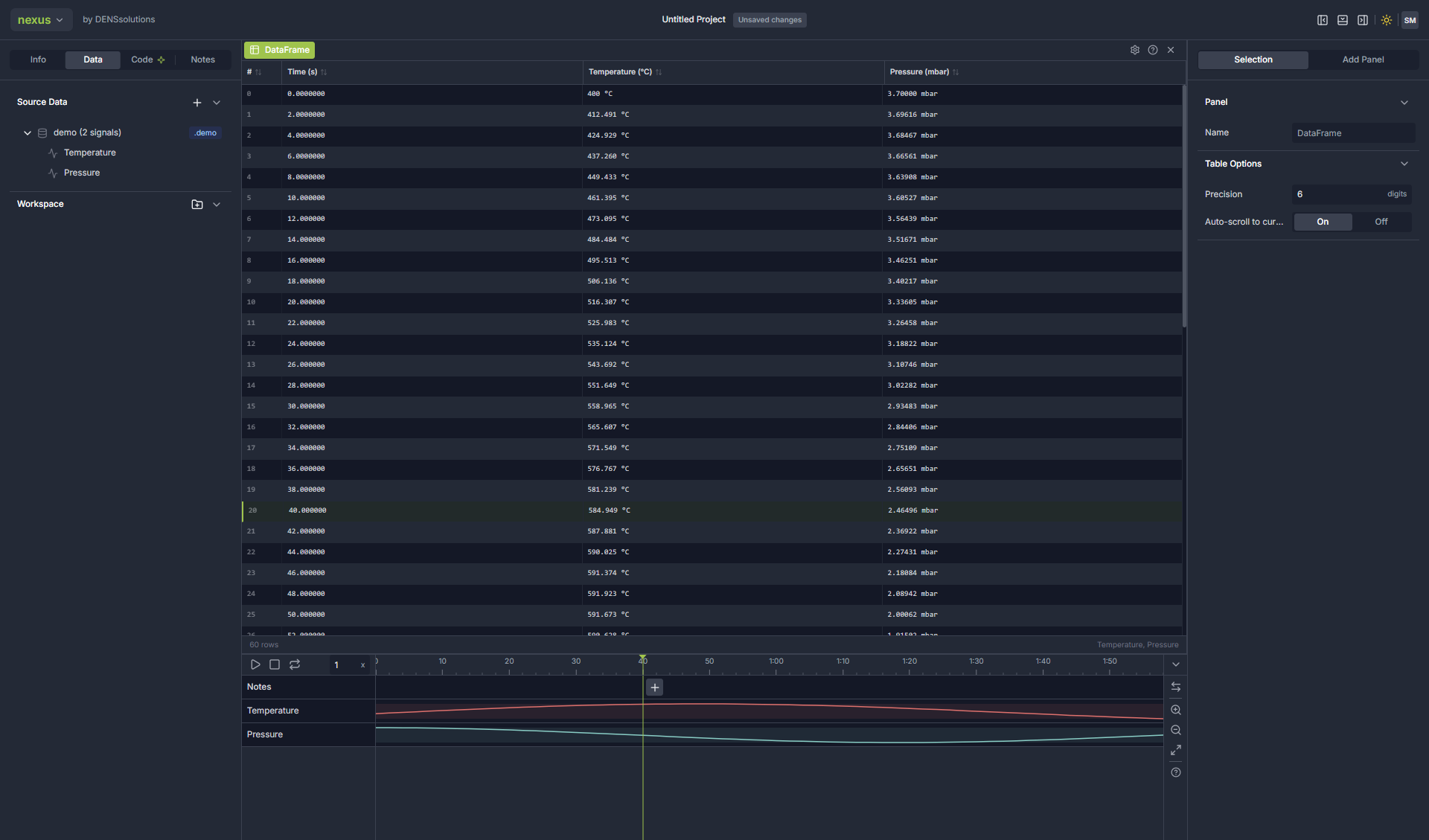Click the table vertical scrollbar
Viewport: 1429px width, 840px height.
[1184, 205]
